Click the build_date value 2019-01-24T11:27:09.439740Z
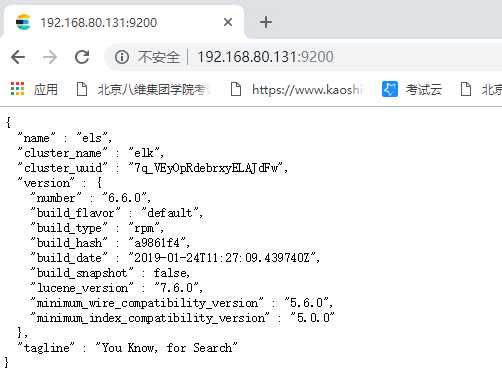The width and height of the screenshot is (502, 383). [222, 258]
